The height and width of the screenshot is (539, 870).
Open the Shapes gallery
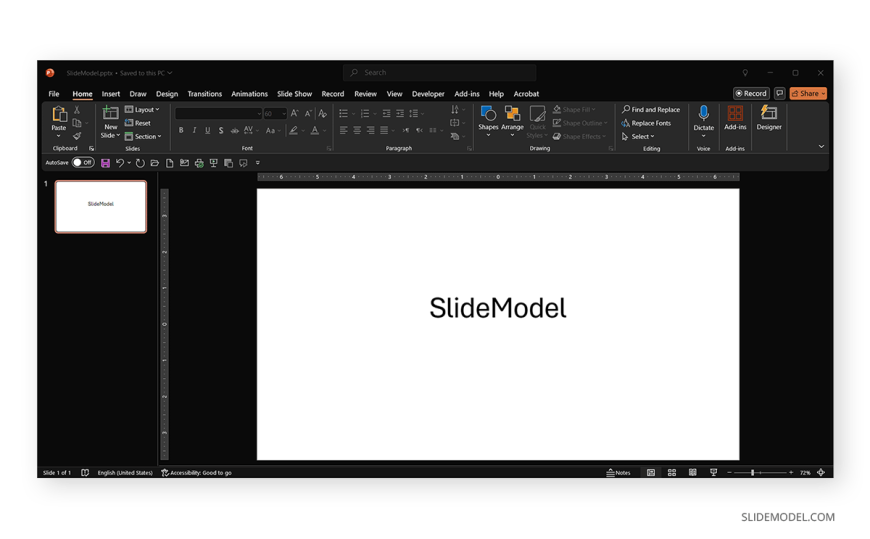coord(488,120)
